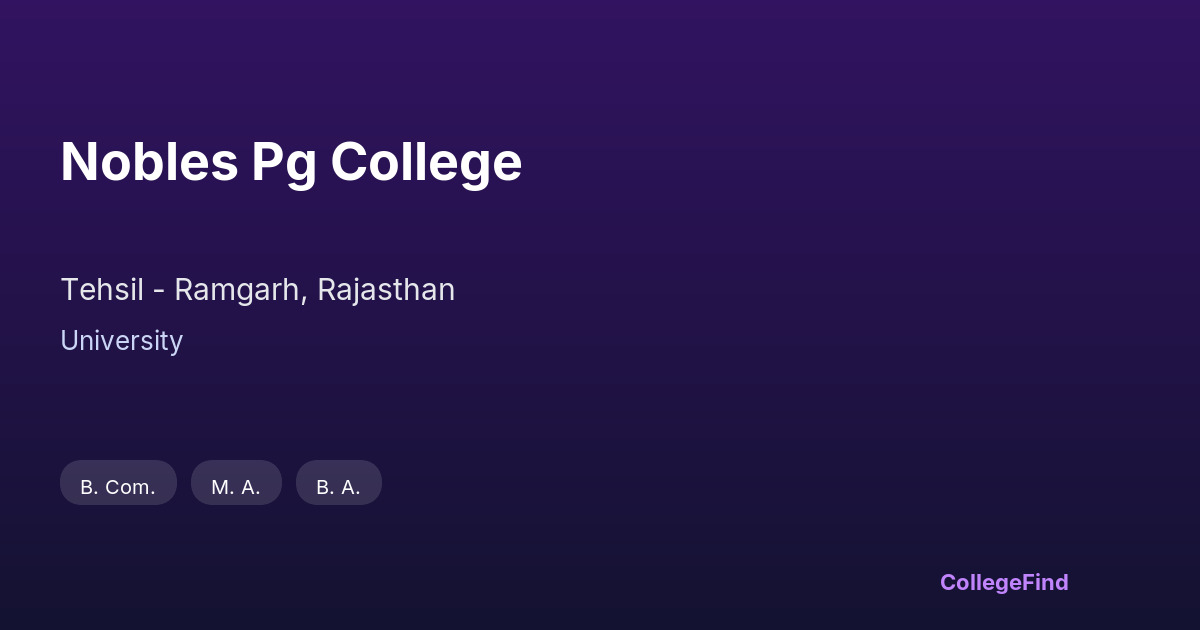The width and height of the screenshot is (1200, 630).
Task: Open the CollegeFind brand link
Action: coord(1003,582)
